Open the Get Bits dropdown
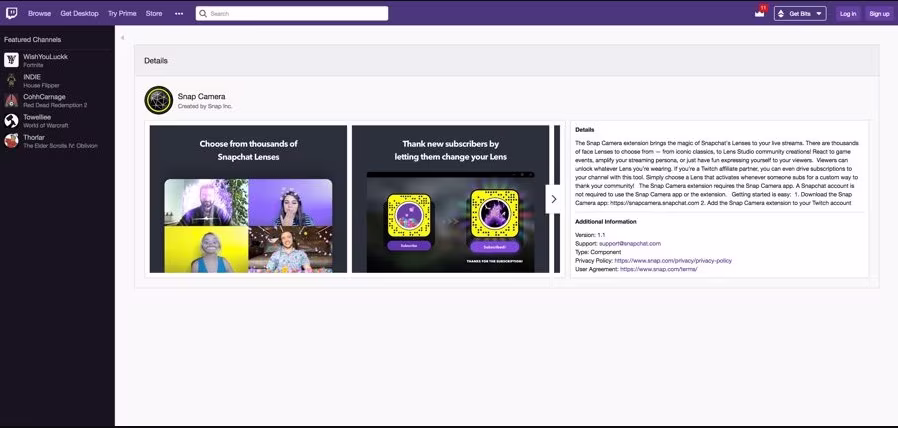The height and width of the screenshot is (428, 898). coord(800,13)
